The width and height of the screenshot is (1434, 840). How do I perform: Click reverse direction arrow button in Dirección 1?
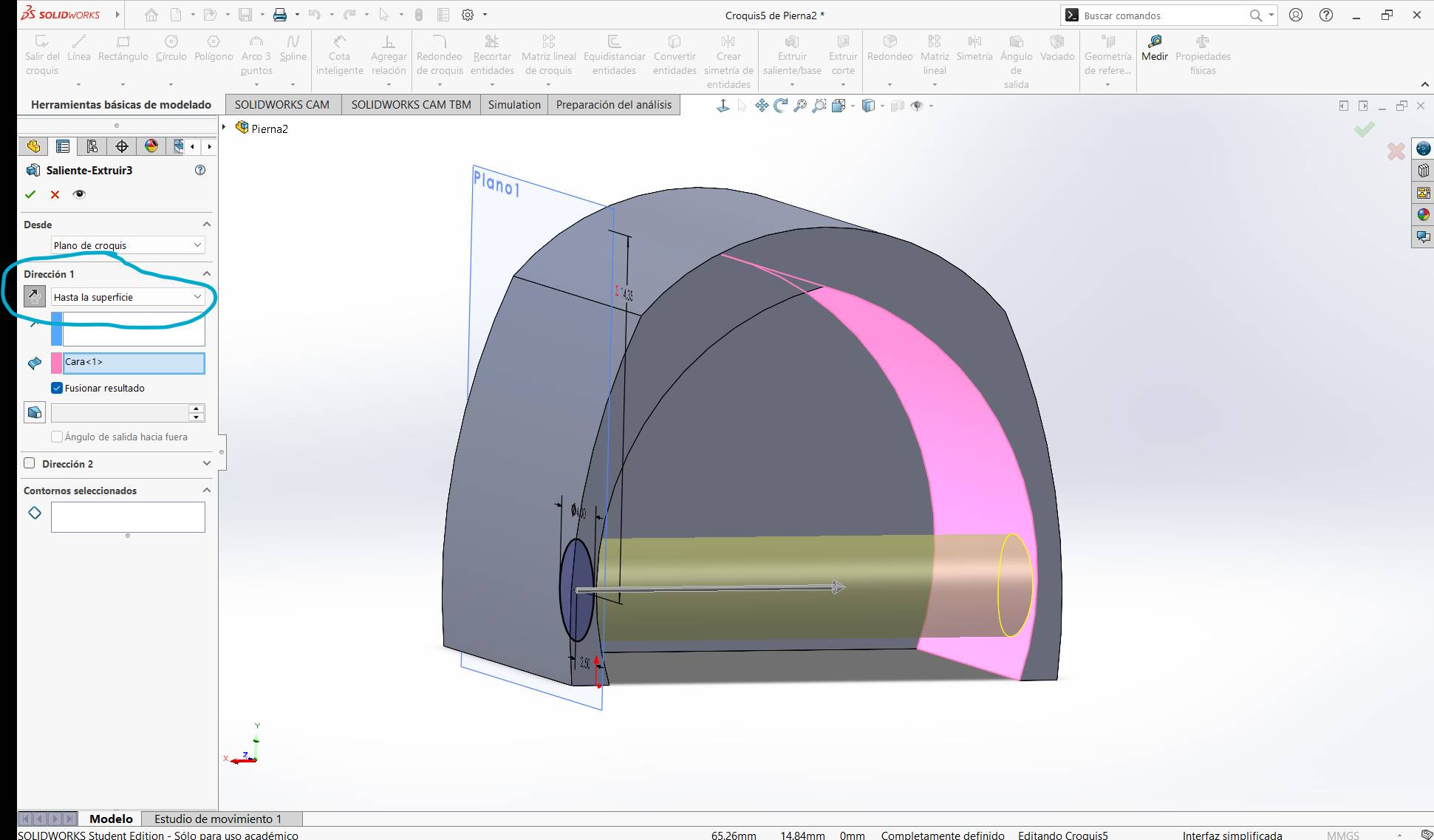pyautogui.click(x=34, y=297)
